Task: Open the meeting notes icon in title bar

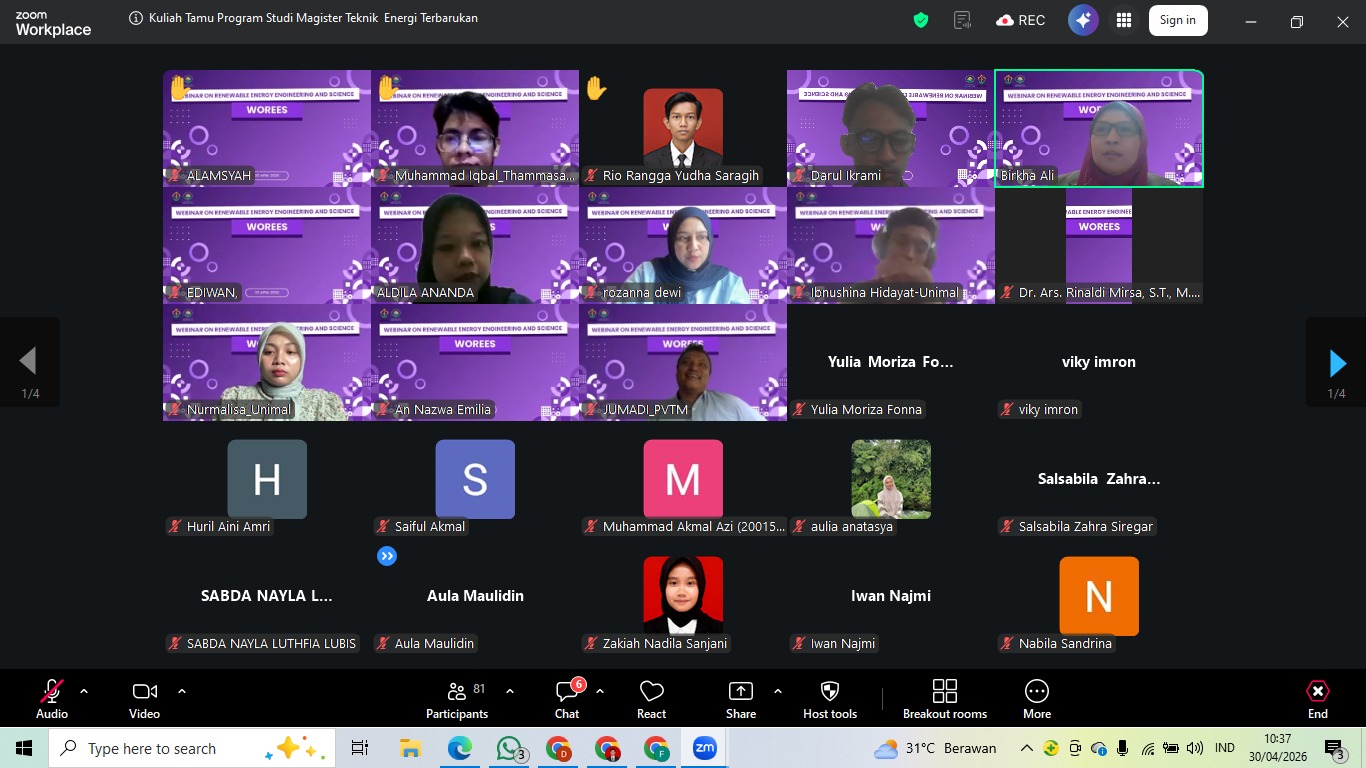Action: 963,20
